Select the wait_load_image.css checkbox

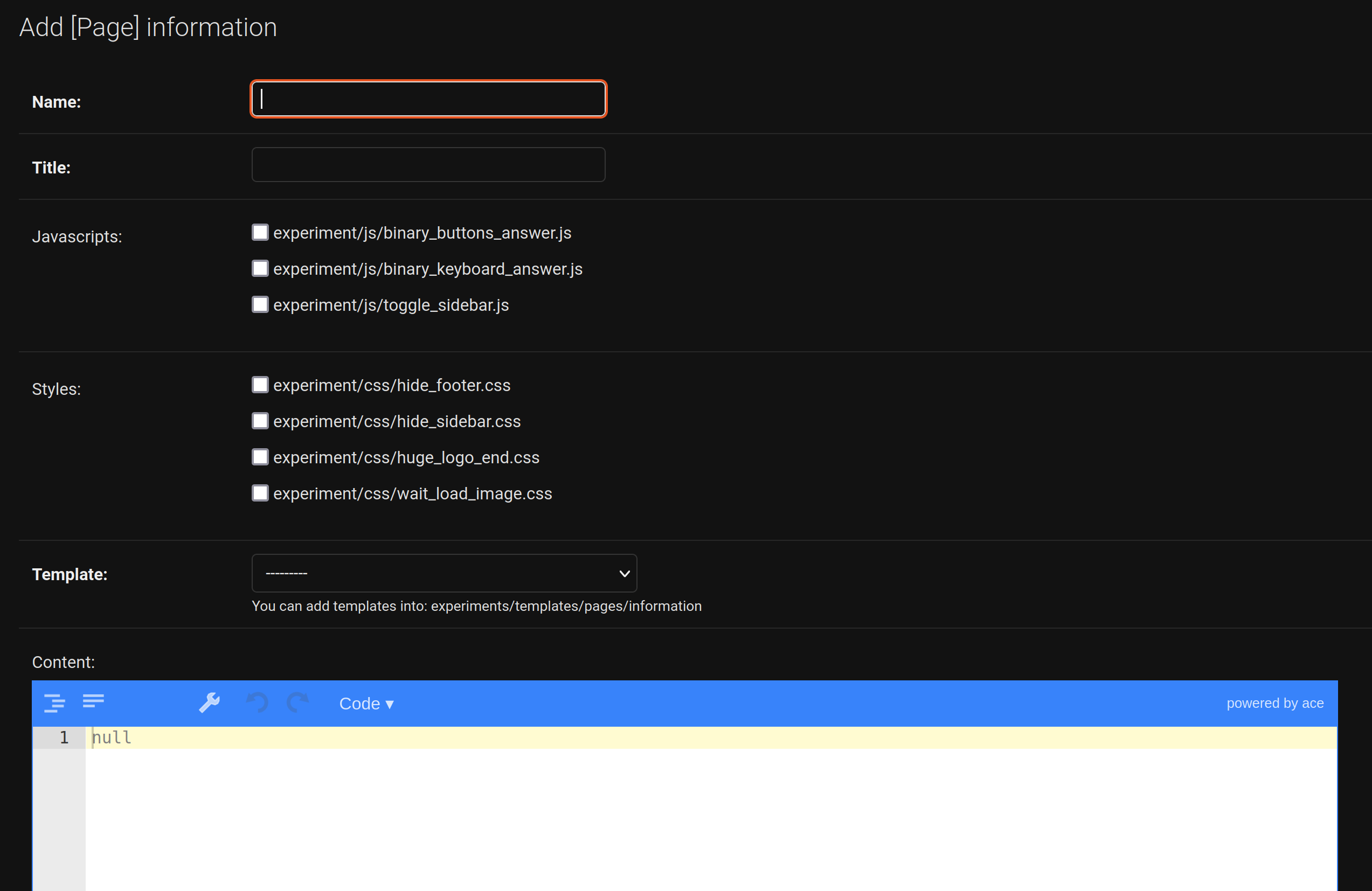[260, 493]
